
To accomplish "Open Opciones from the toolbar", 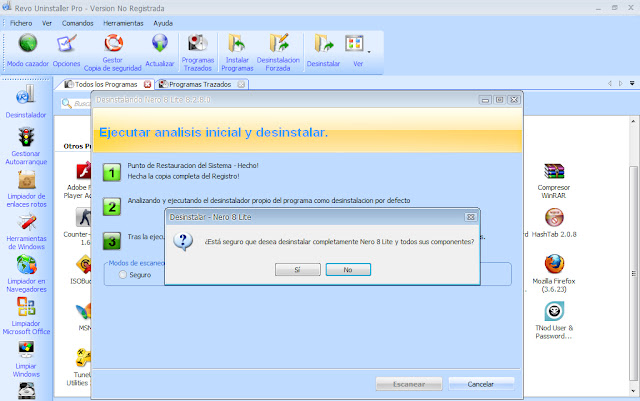I will (67, 51).
